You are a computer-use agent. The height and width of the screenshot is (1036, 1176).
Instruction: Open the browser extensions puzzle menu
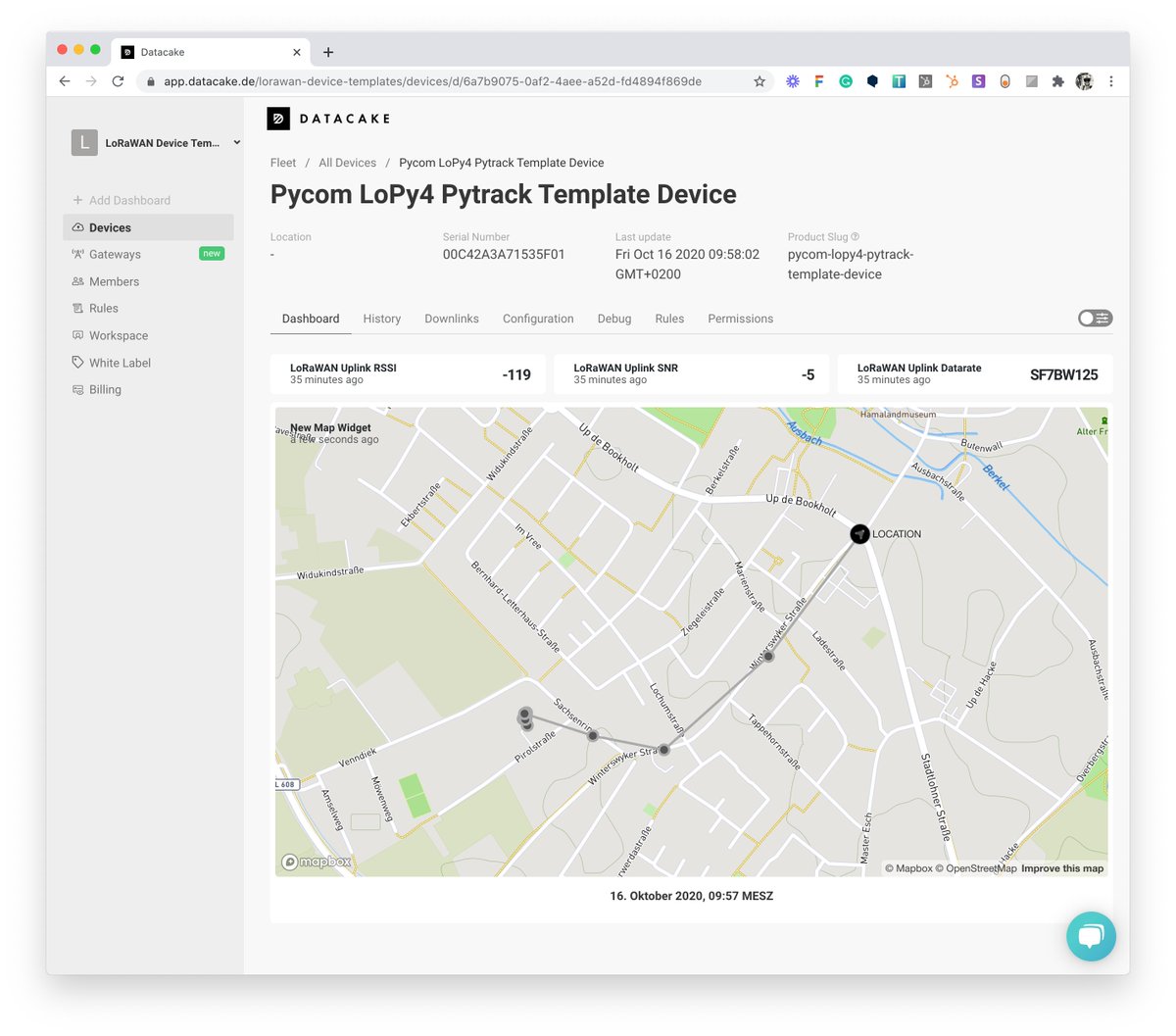[x=1057, y=81]
